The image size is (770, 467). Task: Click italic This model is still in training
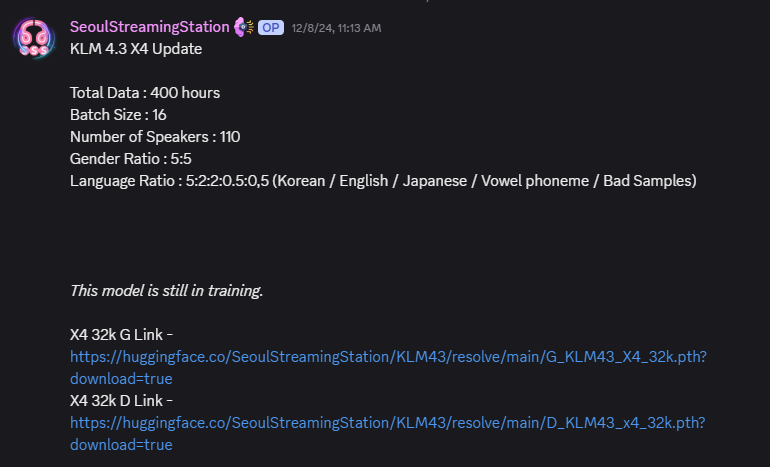pos(166,291)
